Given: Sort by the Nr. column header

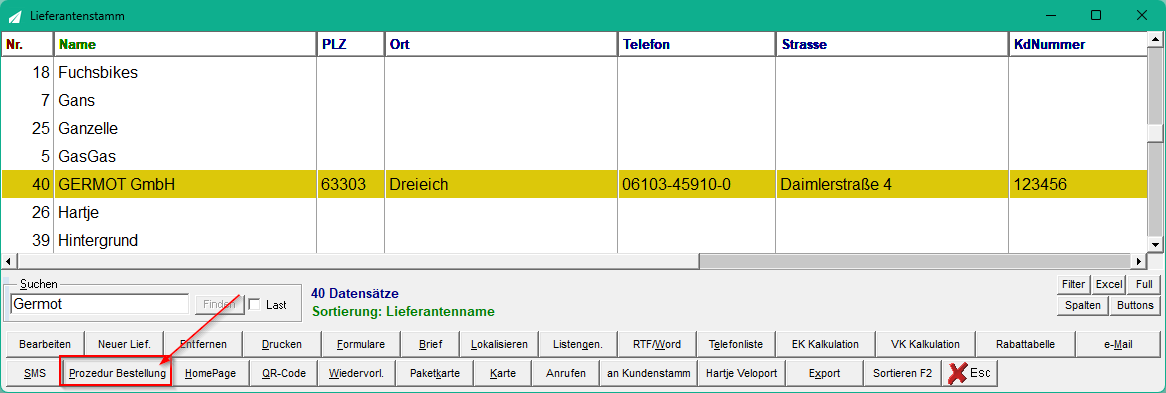Looking at the screenshot, I should (28, 45).
